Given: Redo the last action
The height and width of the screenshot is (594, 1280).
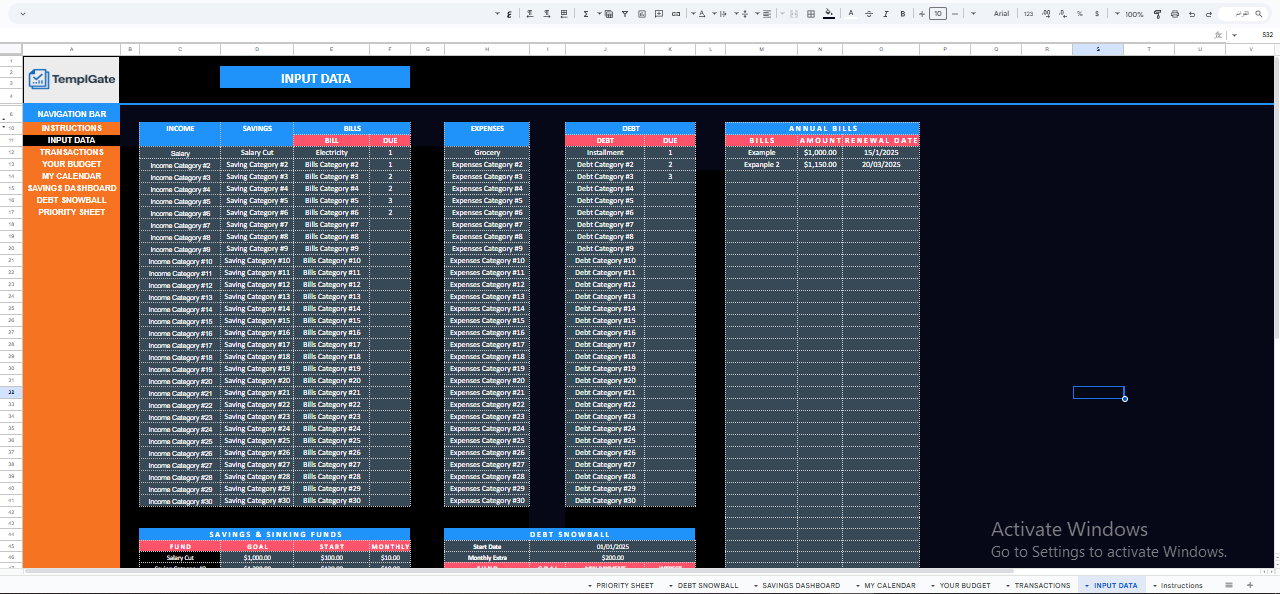Looking at the screenshot, I should click(1192, 14).
